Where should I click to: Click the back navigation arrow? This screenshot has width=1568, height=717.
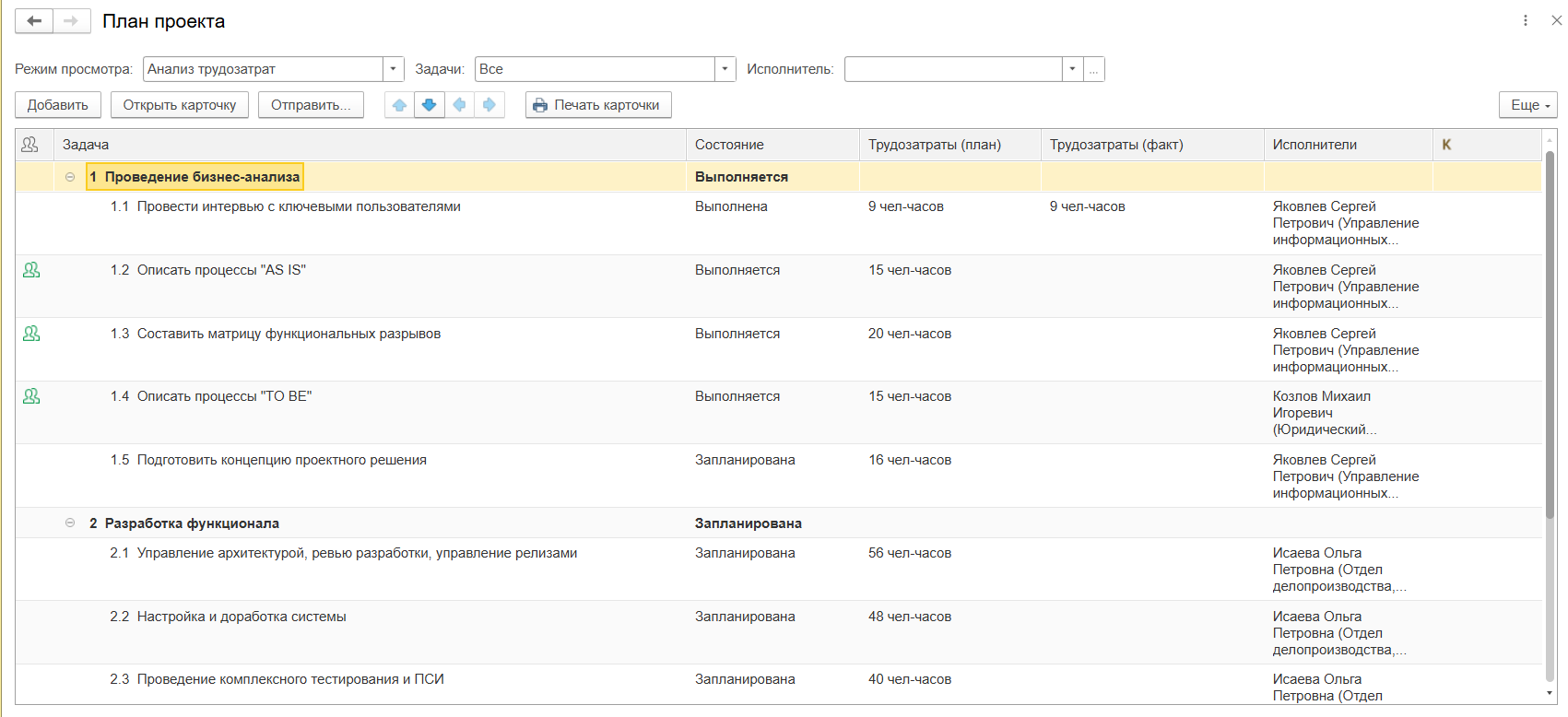pos(34,21)
